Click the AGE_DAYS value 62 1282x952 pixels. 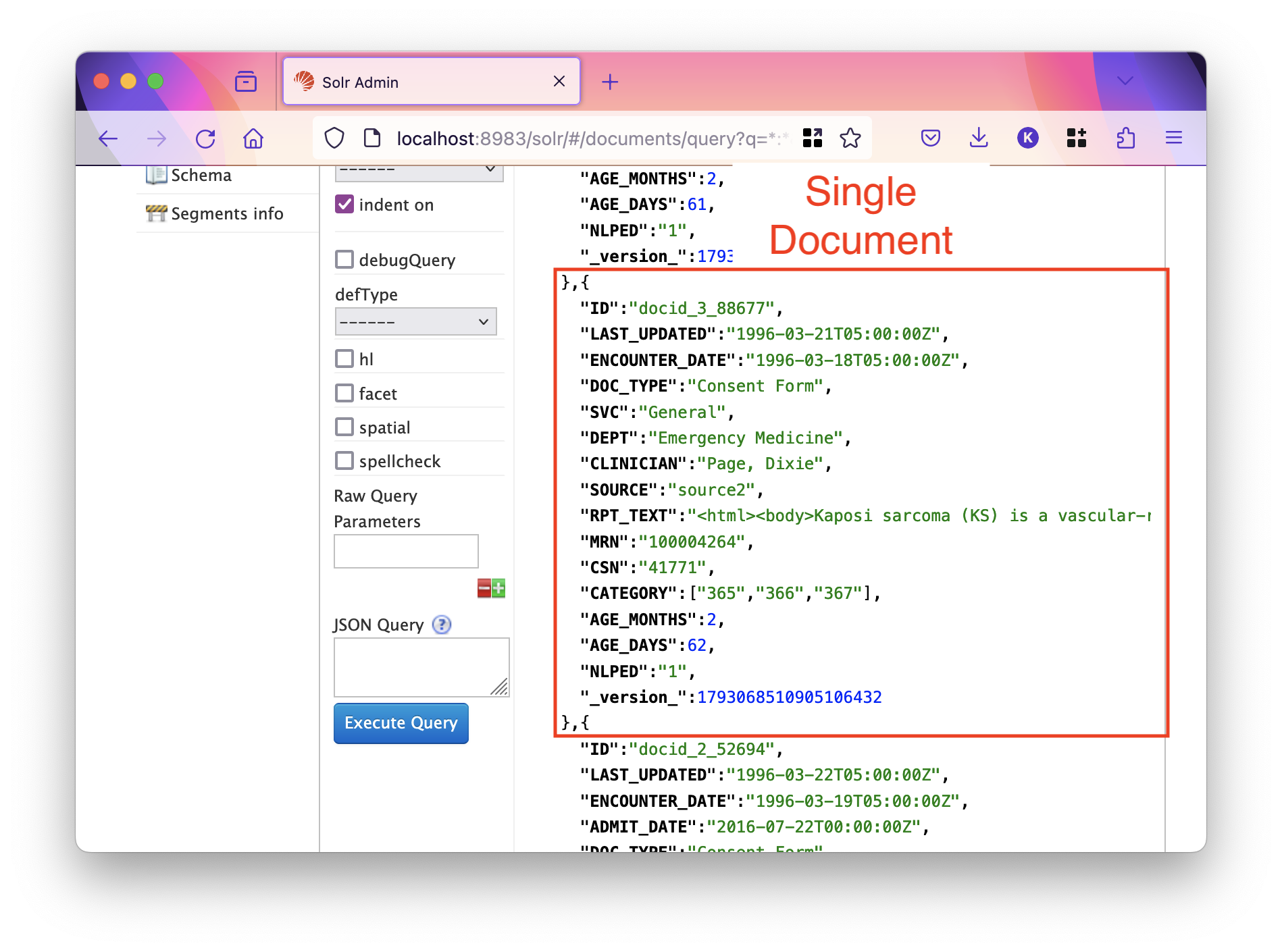point(696,645)
